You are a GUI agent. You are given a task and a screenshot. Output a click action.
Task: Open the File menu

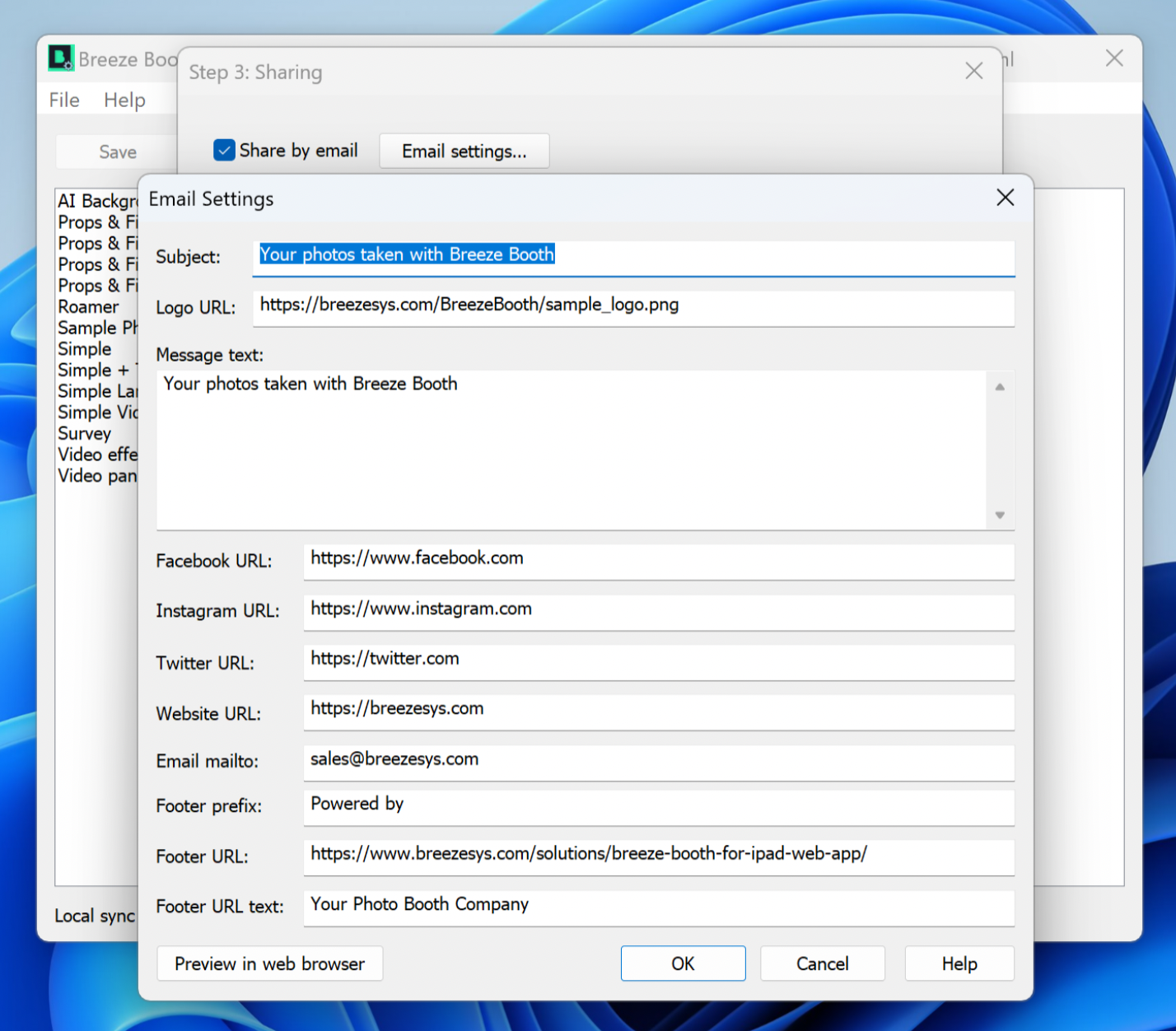(x=64, y=100)
